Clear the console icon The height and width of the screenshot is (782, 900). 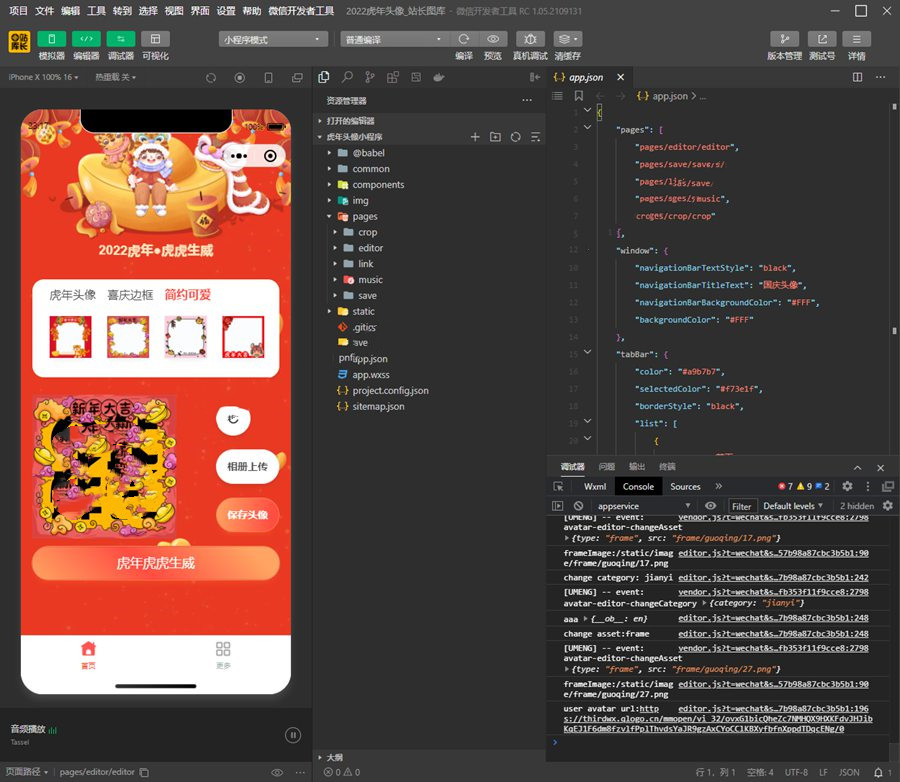579,506
